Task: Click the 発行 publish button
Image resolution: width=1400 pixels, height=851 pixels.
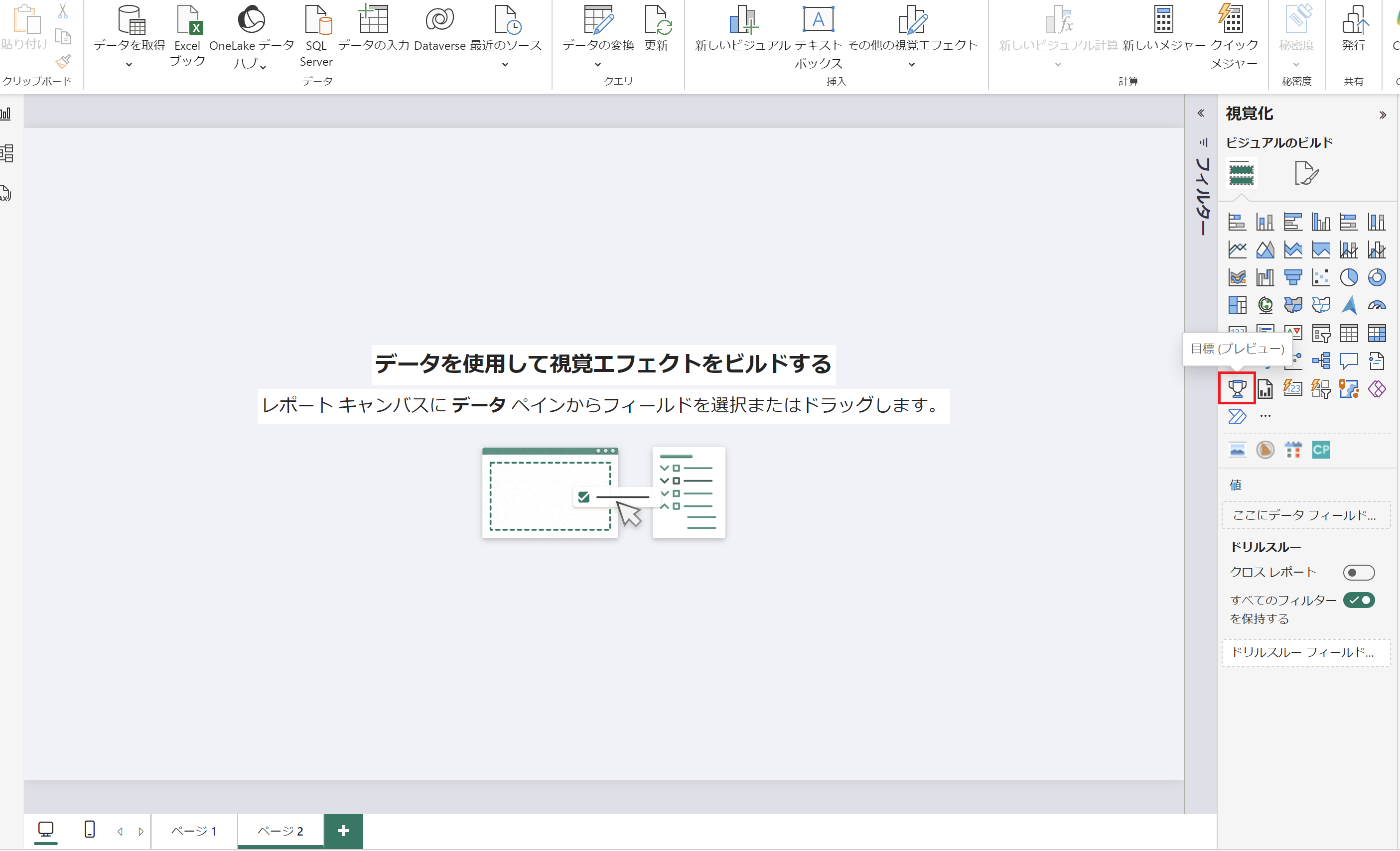Action: point(1353,28)
